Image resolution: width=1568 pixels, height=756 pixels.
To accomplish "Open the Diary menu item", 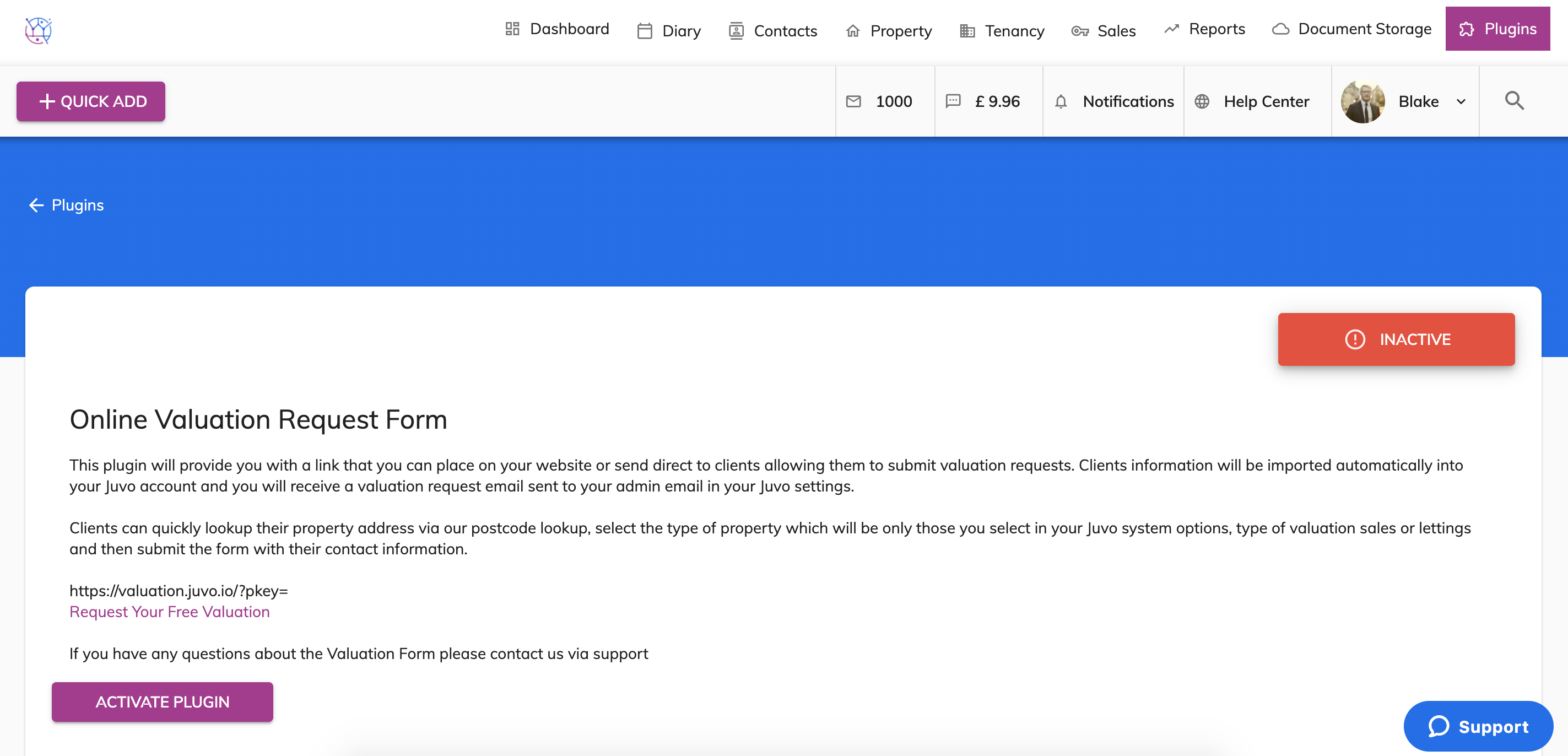I will coord(669,30).
